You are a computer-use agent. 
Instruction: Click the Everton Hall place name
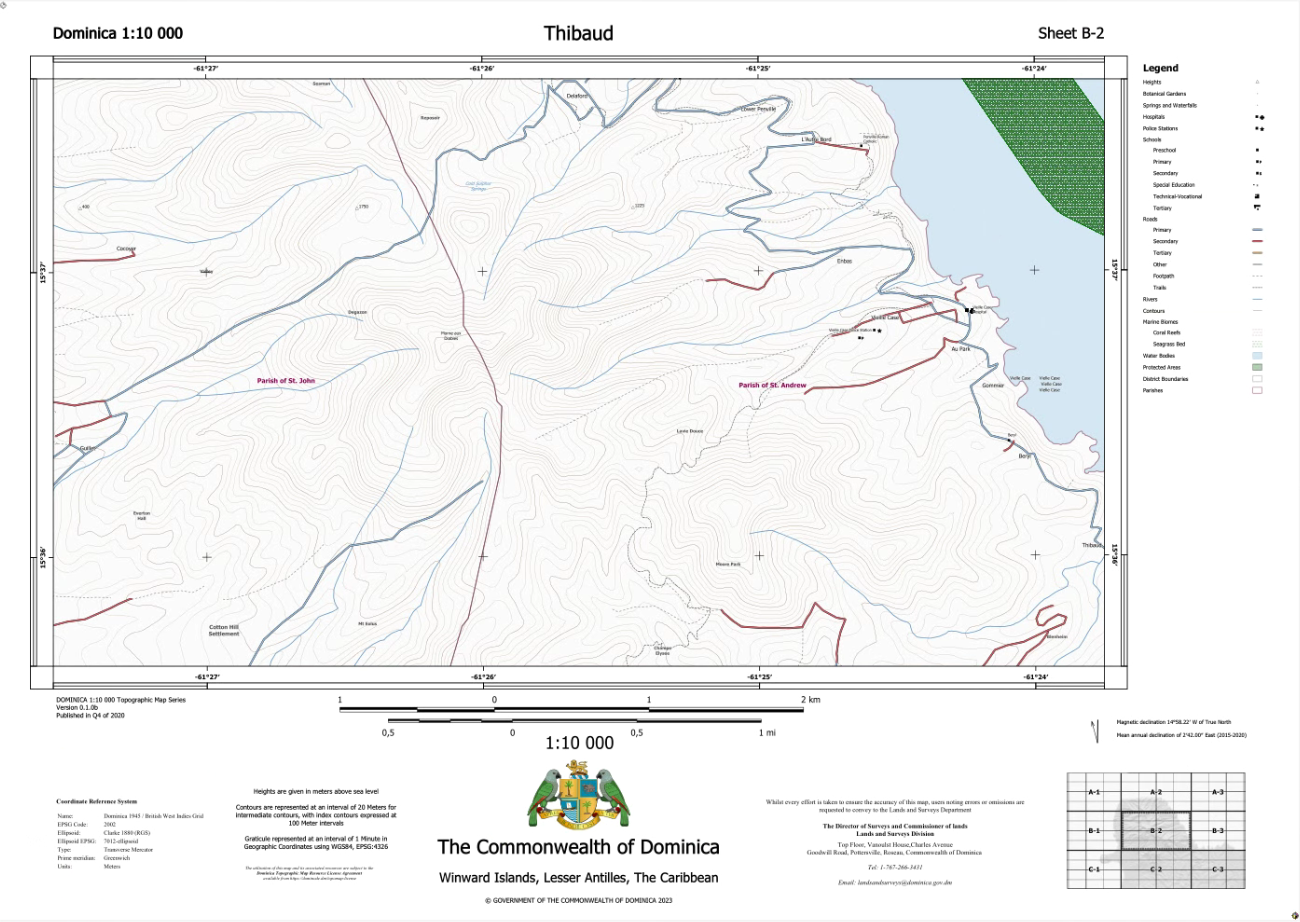141,516
